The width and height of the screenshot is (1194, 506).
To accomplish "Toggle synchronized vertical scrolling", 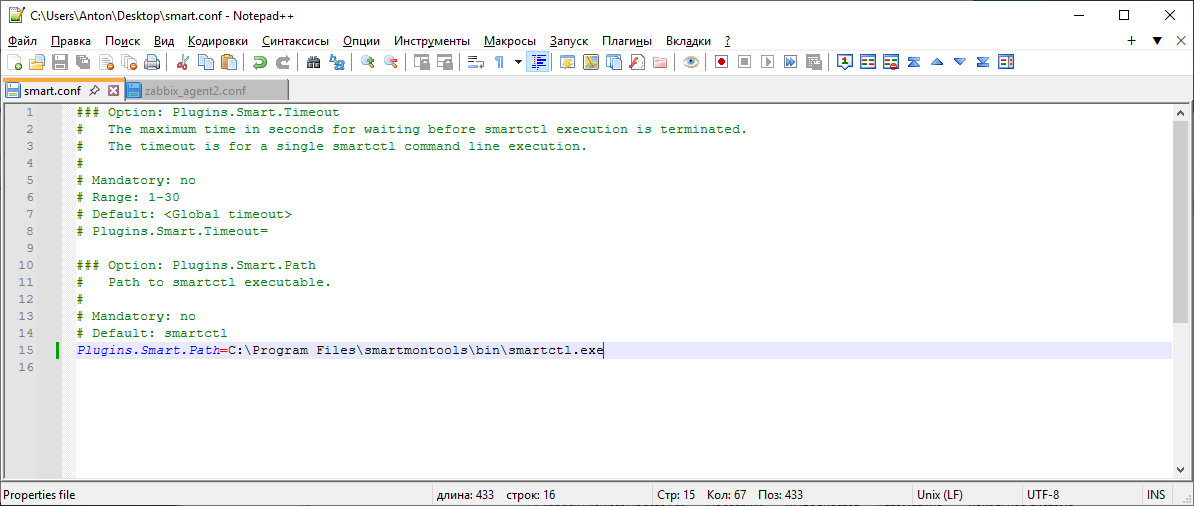I will point(421,62).
